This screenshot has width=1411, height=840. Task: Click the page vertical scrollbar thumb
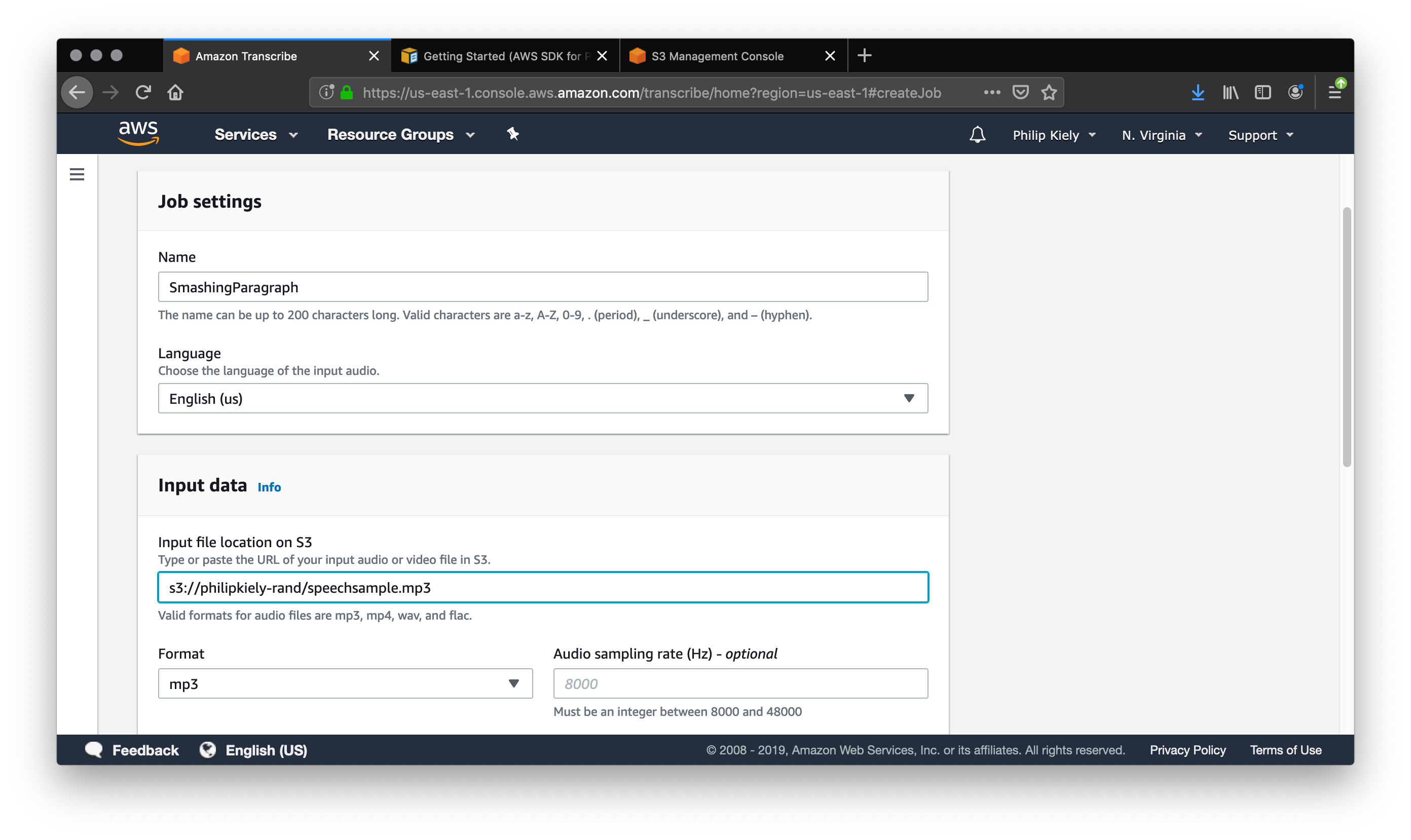click(x=1347, y=337)
